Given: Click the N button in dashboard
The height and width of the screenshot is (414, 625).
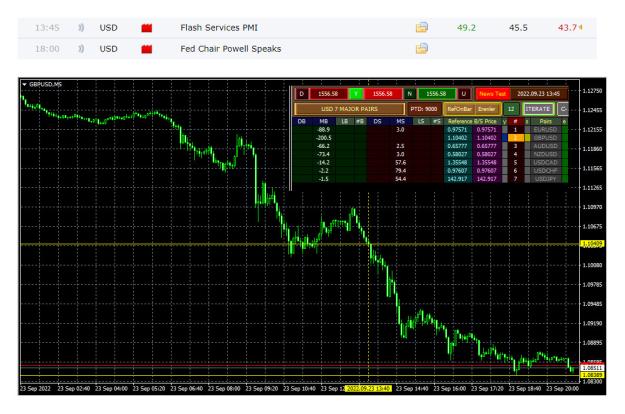Looking at the screenshot, I should pos(409,94).
